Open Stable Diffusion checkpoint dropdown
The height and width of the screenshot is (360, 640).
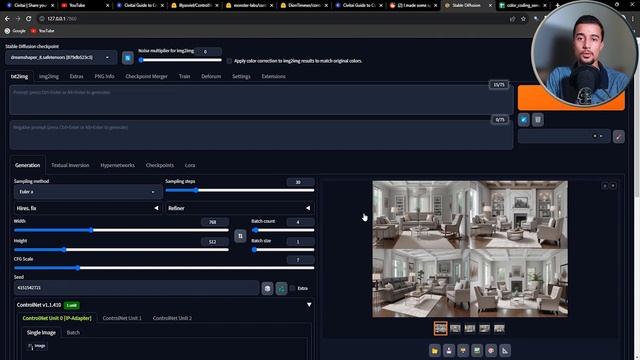[x=60, y=58]
